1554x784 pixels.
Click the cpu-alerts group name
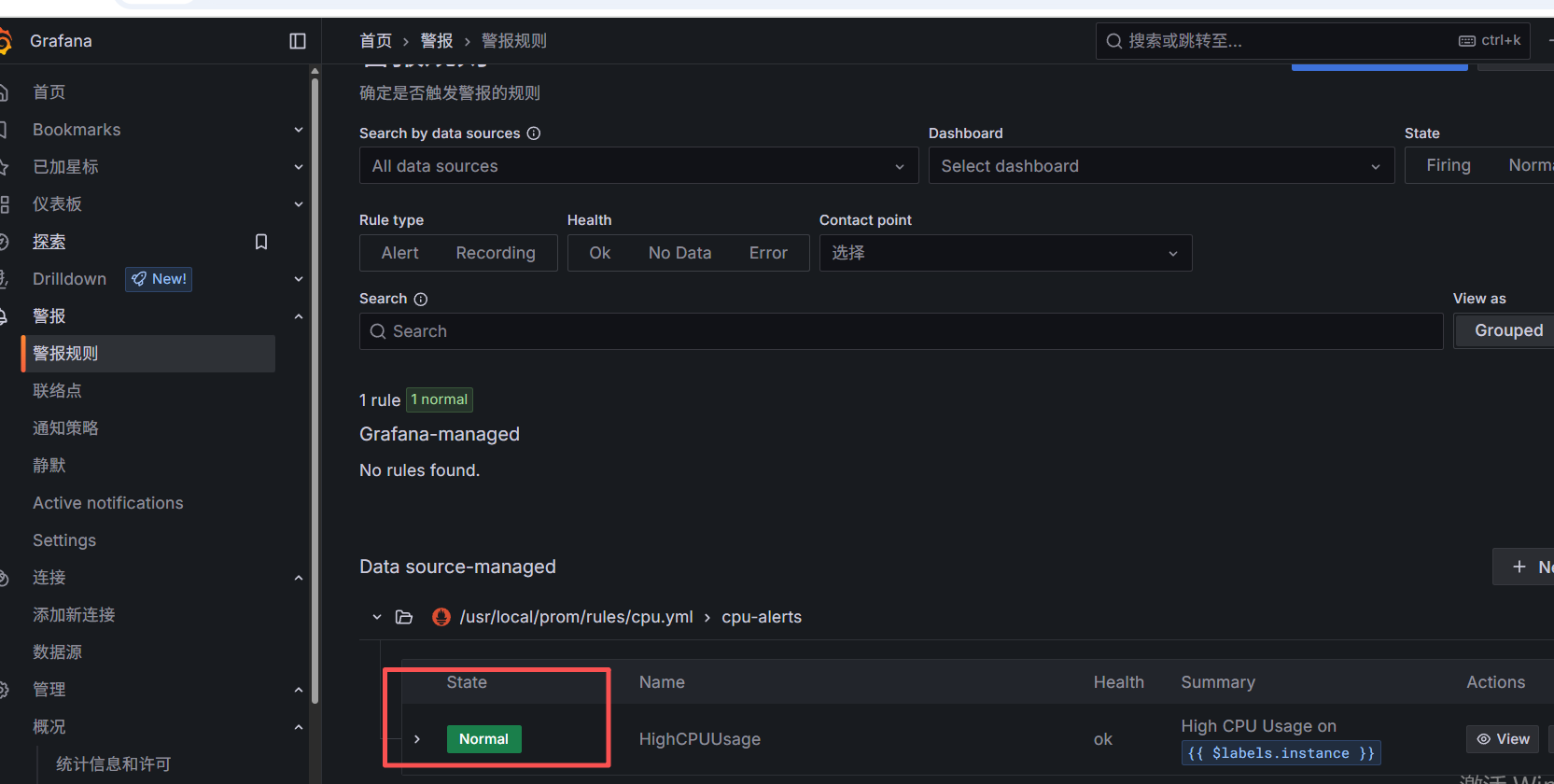pyautogui.click(x=762, y=617)
